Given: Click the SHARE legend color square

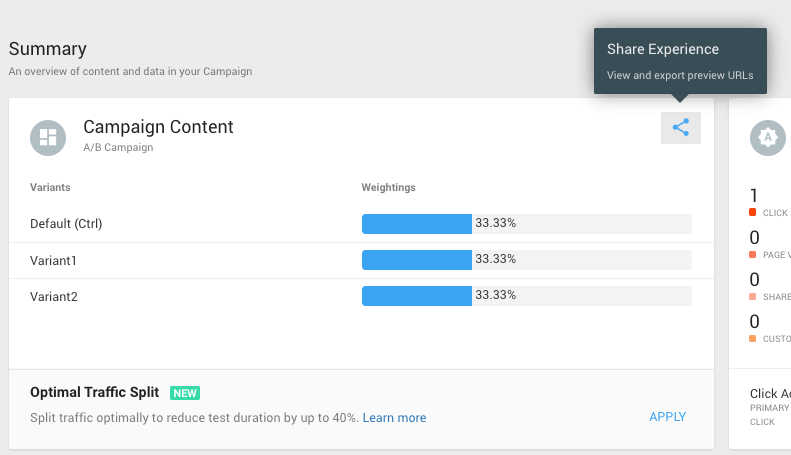Looking at the screenshot, I should coord(753,297).
